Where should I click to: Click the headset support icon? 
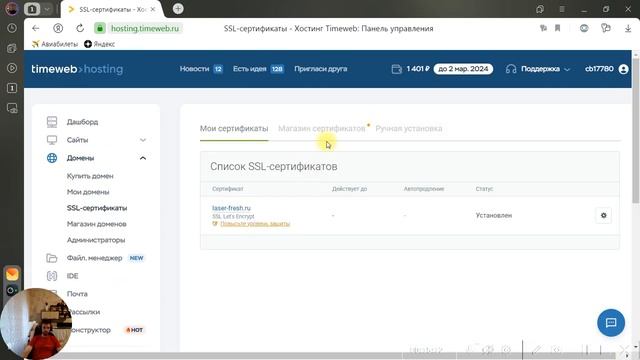(511, 69)
